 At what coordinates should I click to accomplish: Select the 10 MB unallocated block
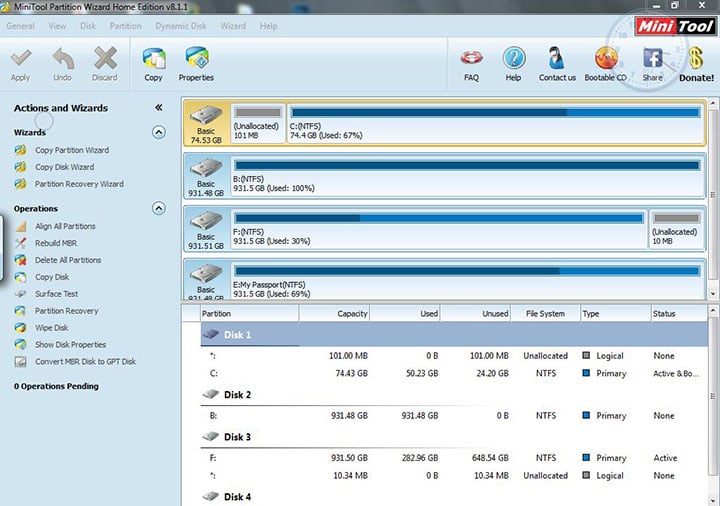pos(677,229)
